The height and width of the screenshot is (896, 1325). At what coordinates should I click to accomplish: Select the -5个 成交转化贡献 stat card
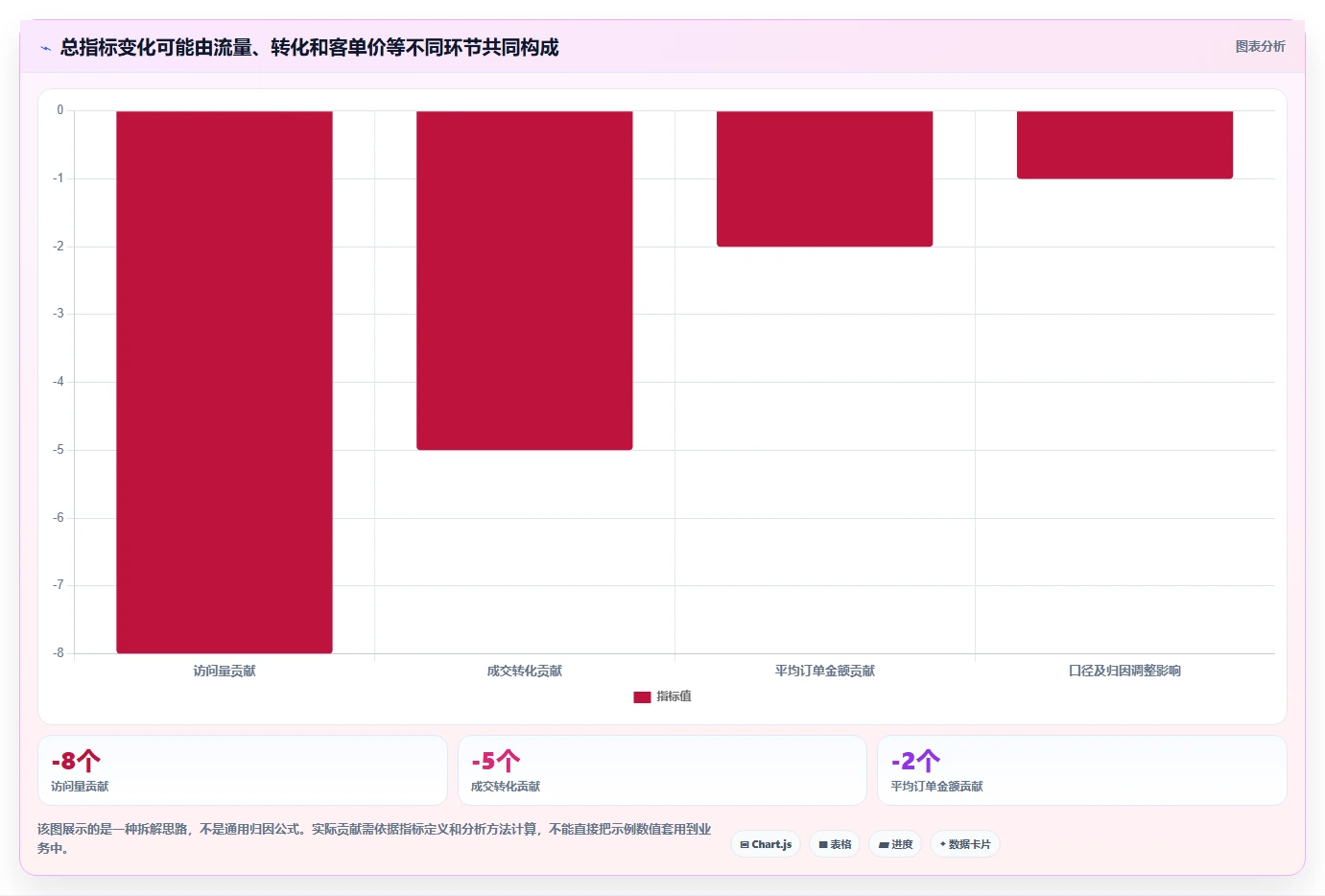(662, 770)
